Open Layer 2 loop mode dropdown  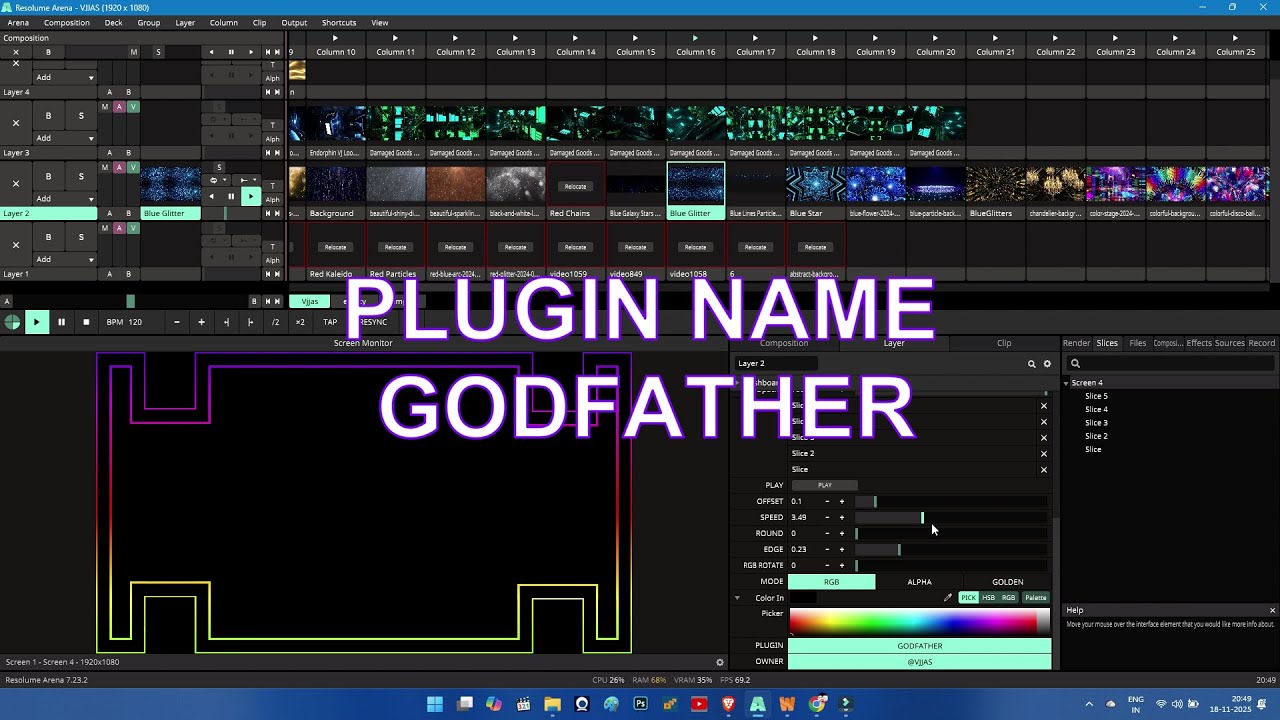click(216, 181)
